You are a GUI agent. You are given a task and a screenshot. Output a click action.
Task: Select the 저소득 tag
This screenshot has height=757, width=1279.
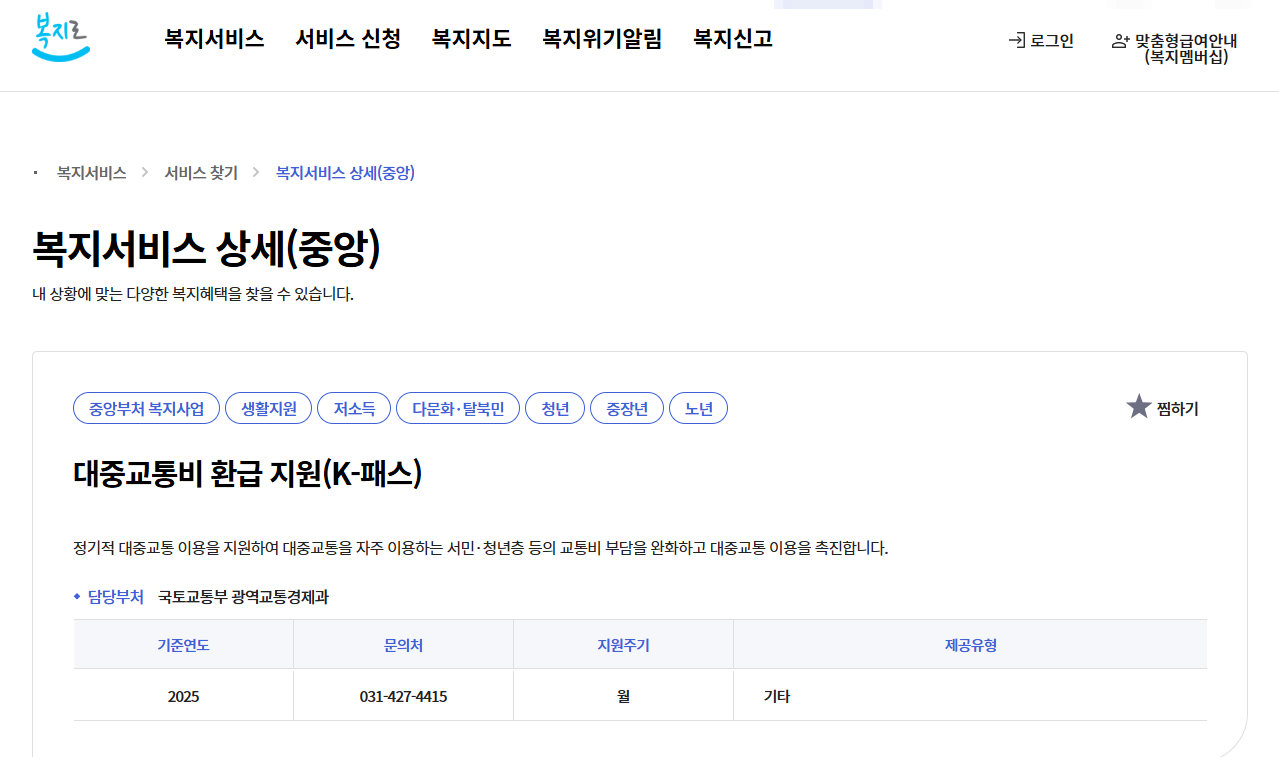tap(354, 408)
